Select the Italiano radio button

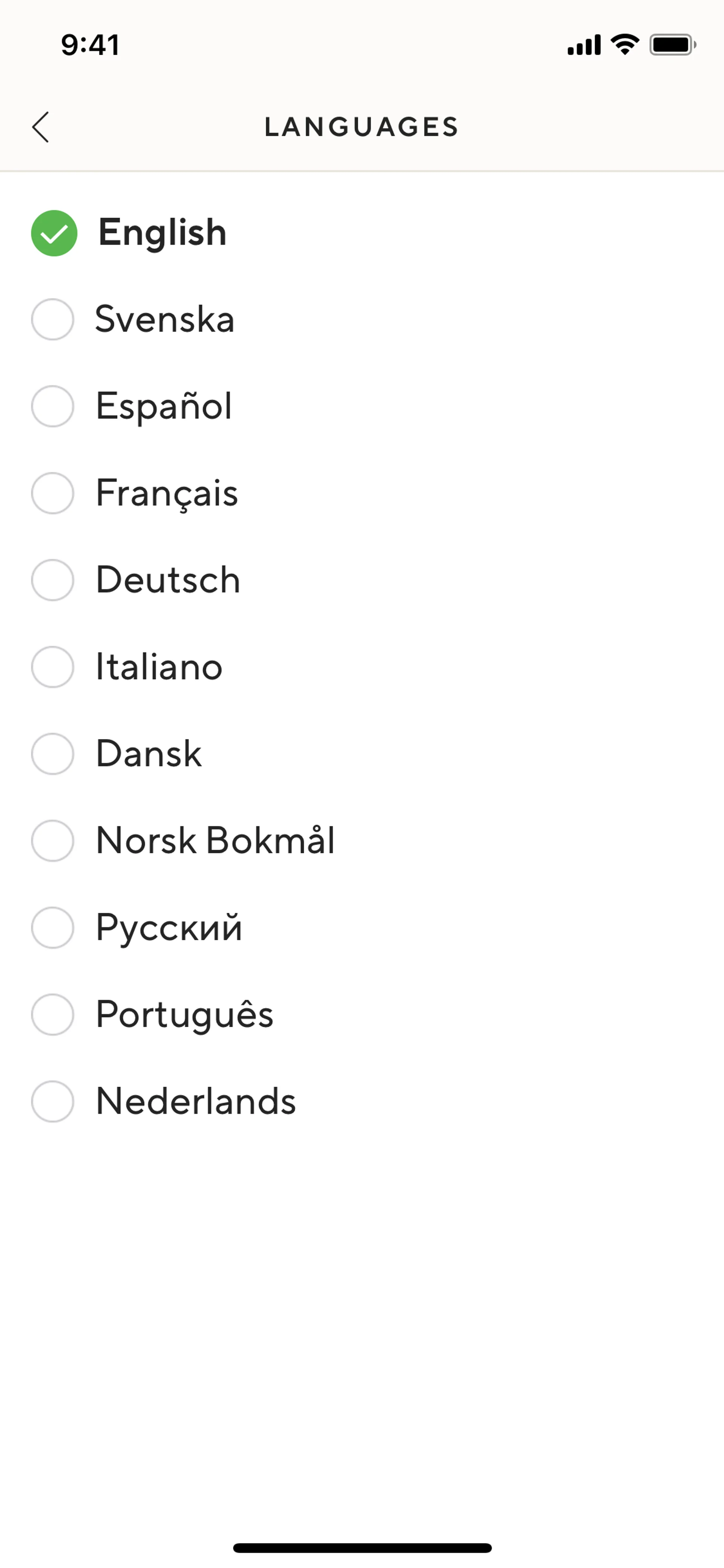coord(53,667)
